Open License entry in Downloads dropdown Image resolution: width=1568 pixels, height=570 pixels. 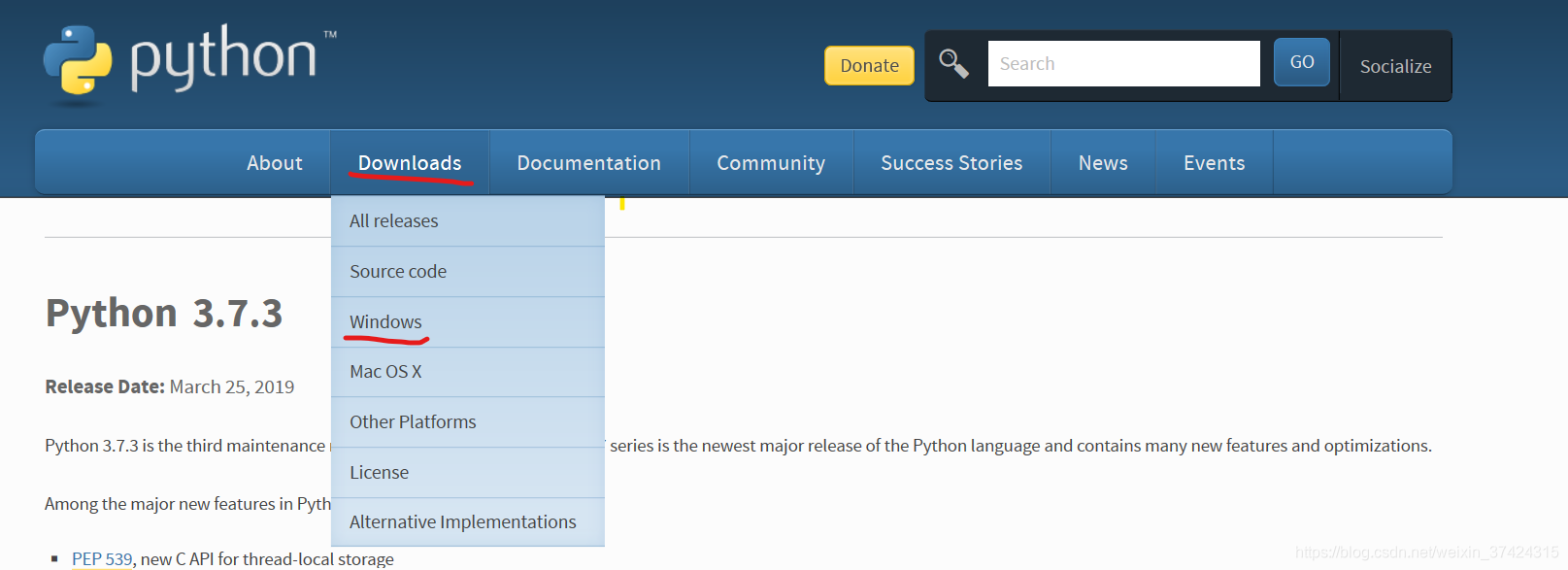click(x=379, y=473)
